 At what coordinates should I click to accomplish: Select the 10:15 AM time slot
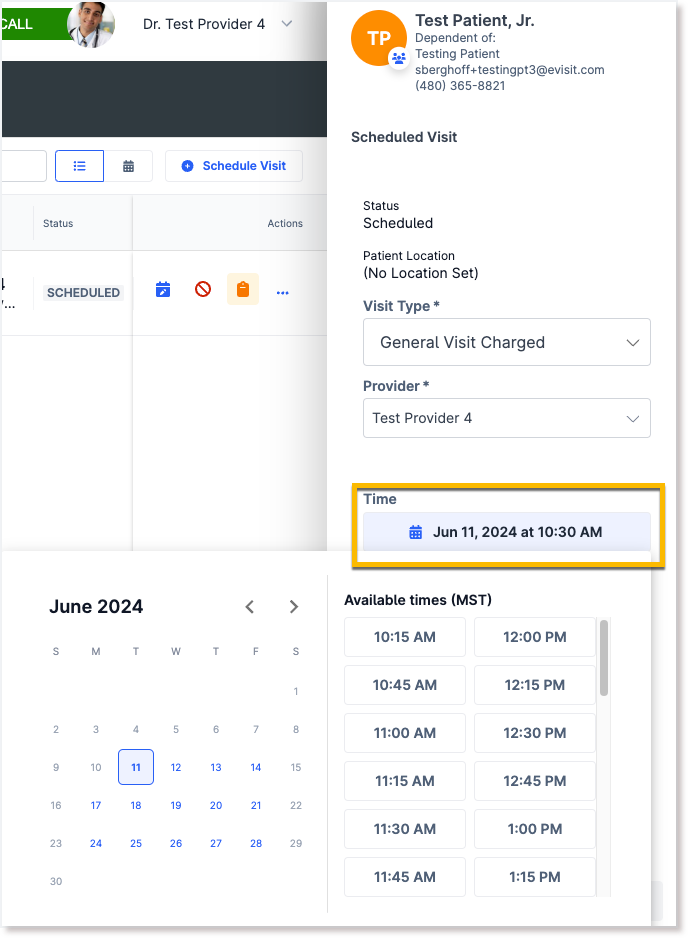(x=404, y=636)
